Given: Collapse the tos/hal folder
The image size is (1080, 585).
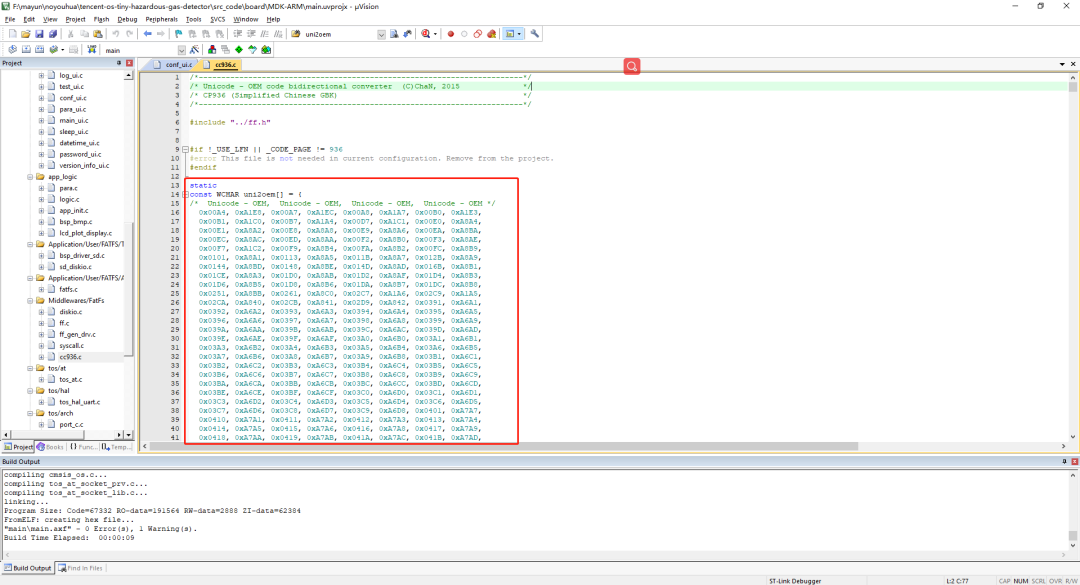Looking at the screenshot, I should [30, 391].
